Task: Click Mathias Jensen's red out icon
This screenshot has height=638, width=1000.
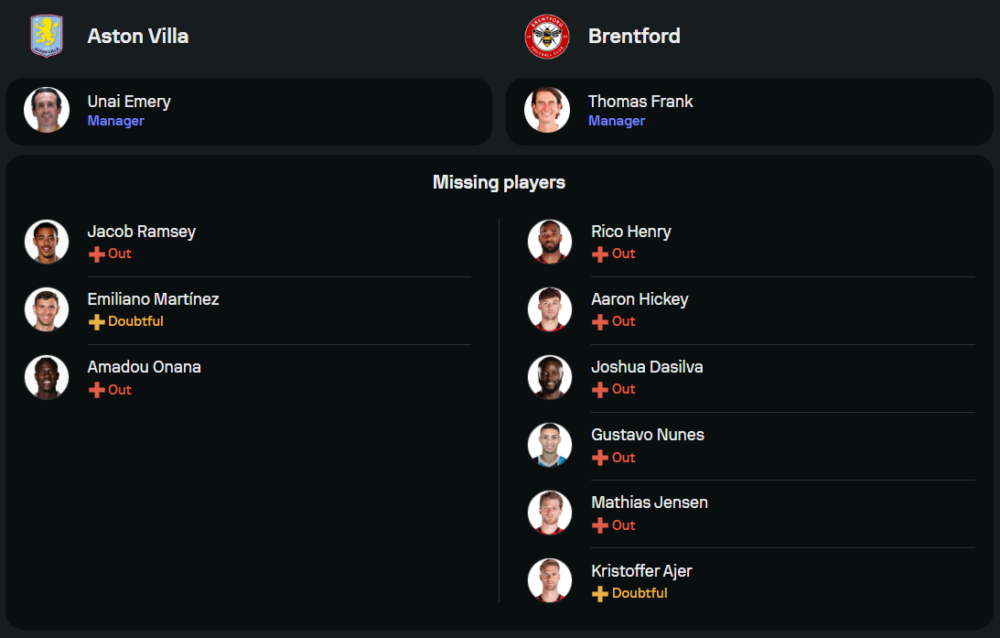Action: (600, 526)
